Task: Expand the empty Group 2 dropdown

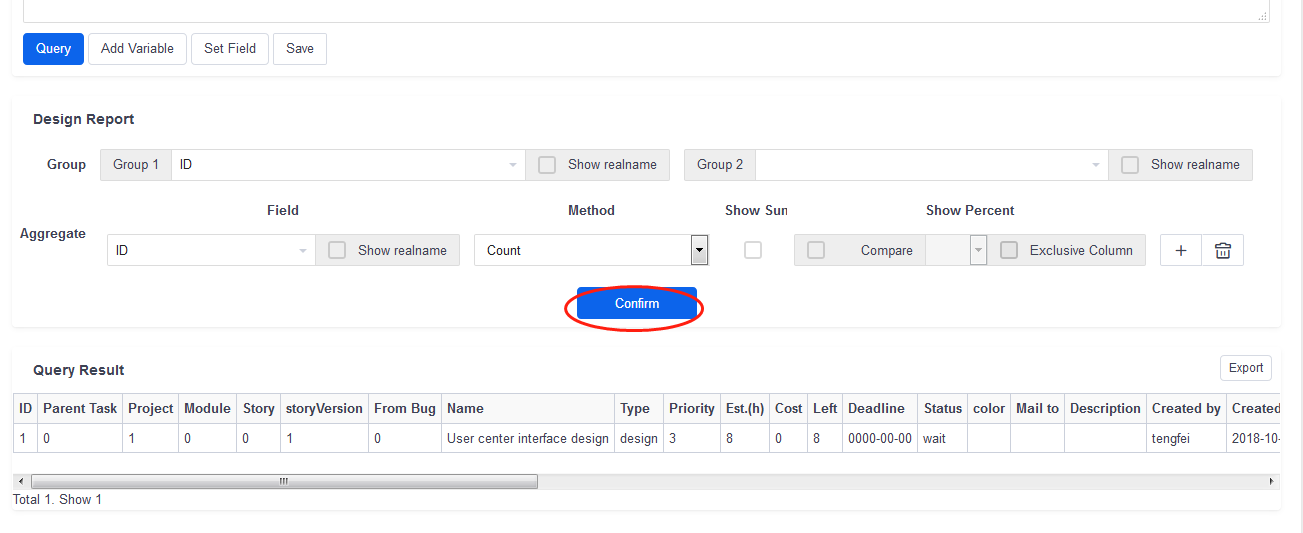Action: point(931,165)
